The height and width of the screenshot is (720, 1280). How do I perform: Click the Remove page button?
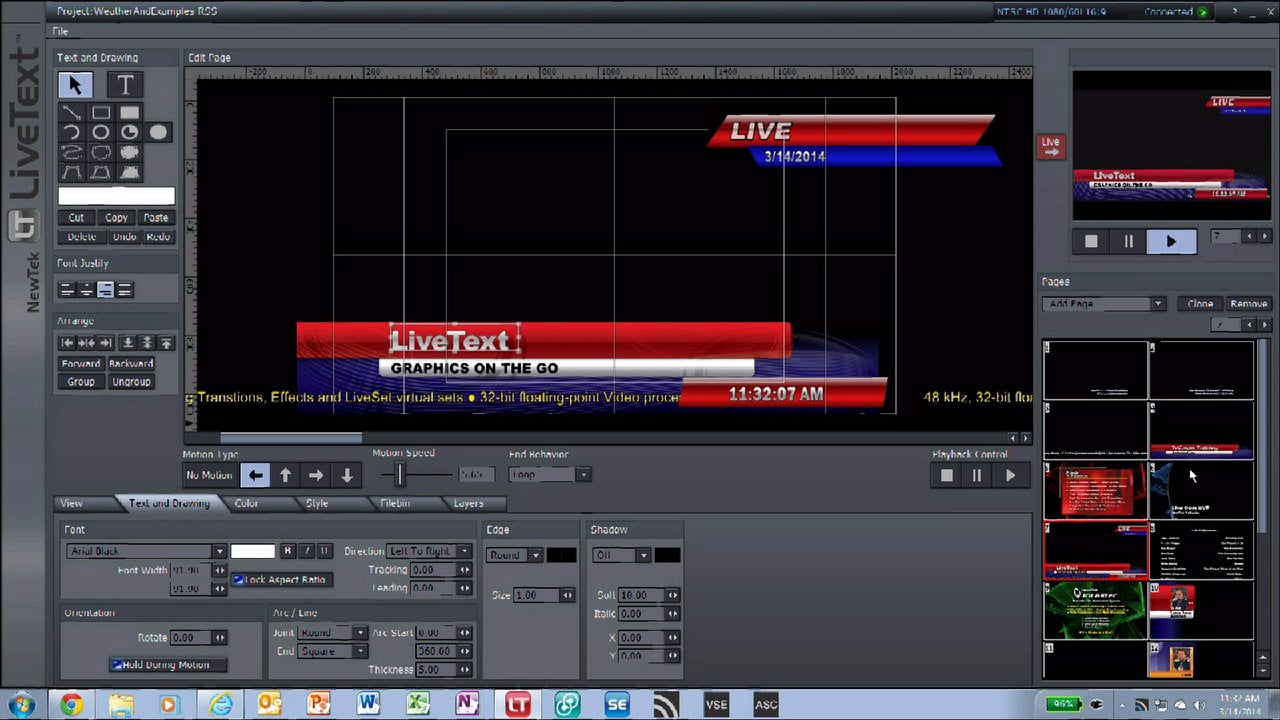click(x=1249, y=304)
